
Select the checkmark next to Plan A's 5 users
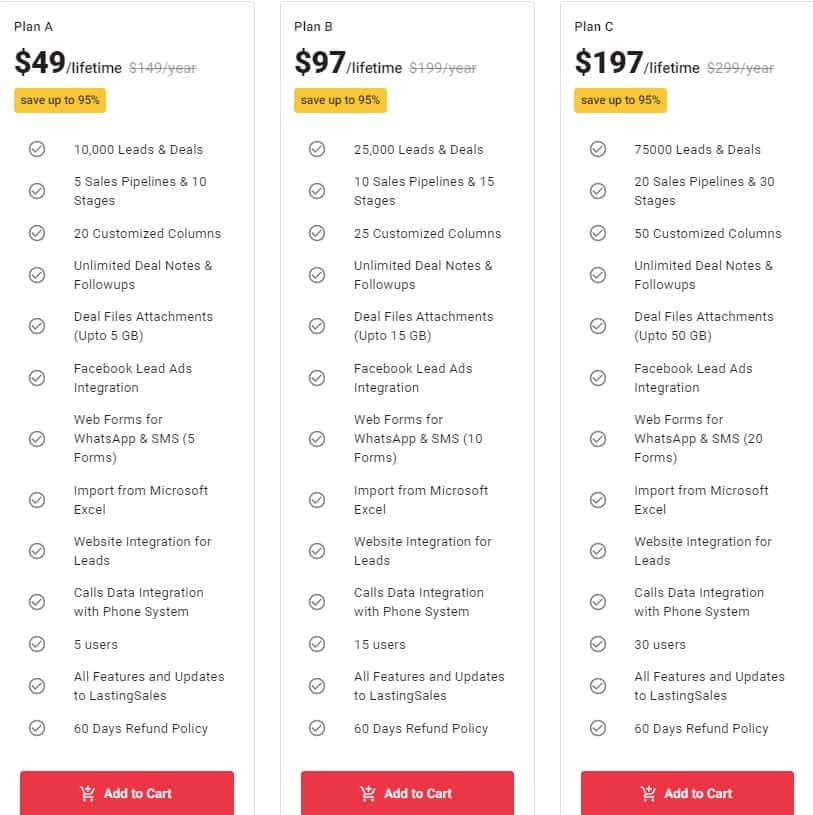coord(37,644)
